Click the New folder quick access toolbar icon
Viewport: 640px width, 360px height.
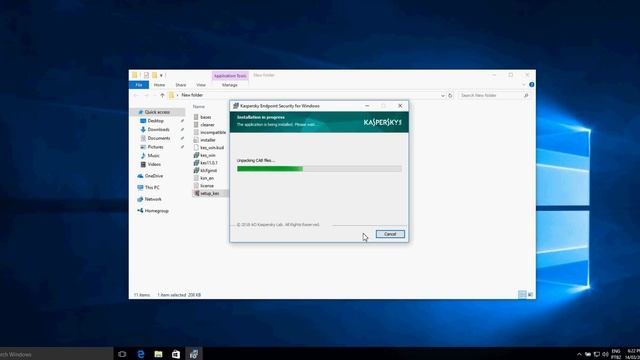coord(155,75)
